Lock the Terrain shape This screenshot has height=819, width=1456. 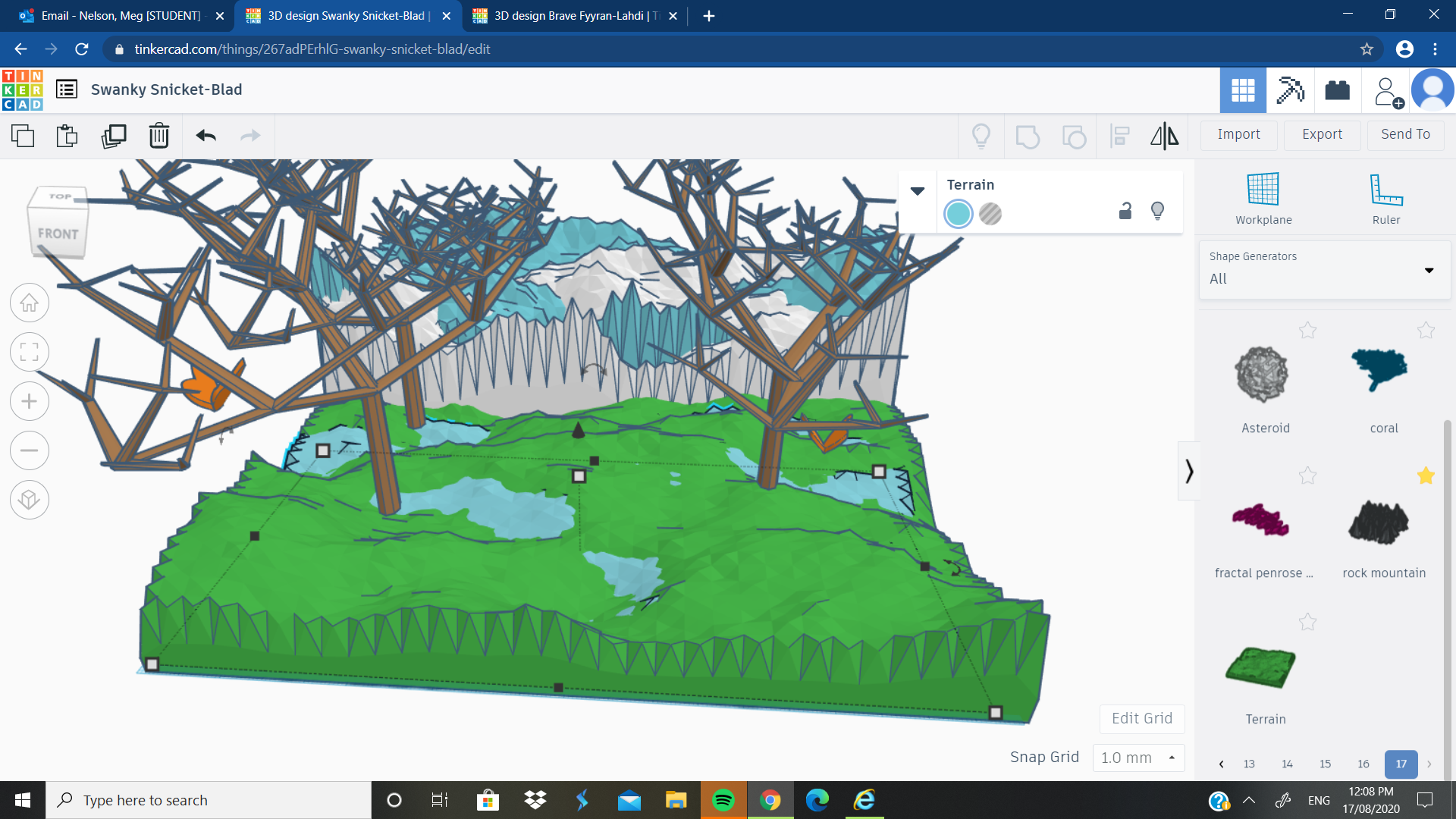(x=1125, y=212)
